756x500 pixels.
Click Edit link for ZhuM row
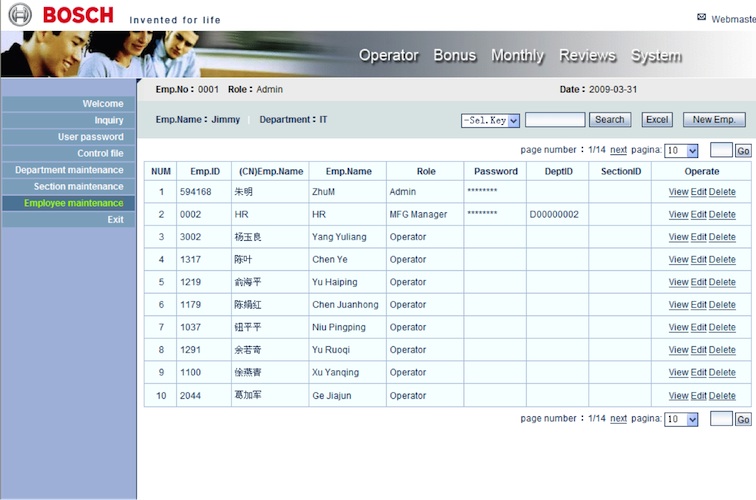tap(698, 192)
